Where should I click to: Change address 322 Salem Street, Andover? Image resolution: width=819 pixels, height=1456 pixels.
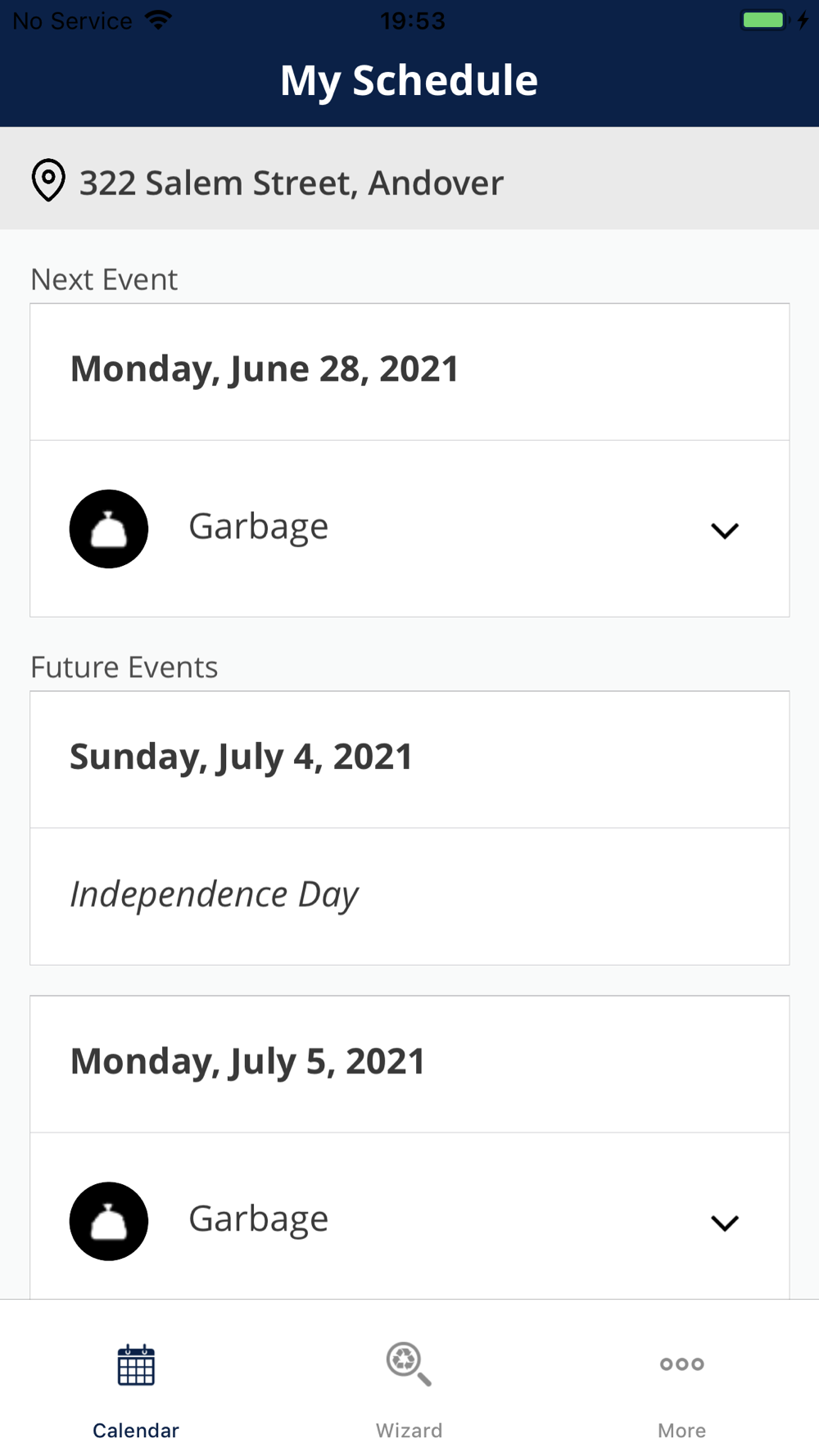click(x=409, y=179)
